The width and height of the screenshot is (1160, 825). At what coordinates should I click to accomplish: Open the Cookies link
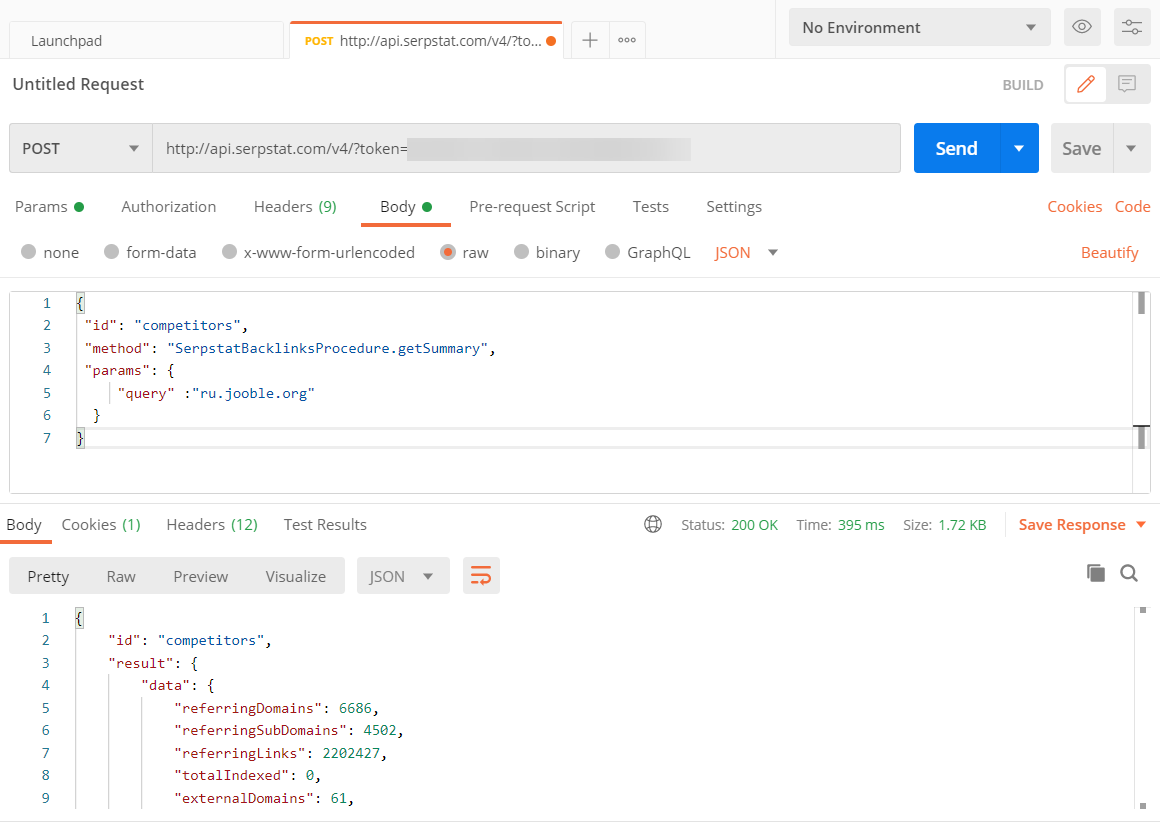pos(1074,206)
